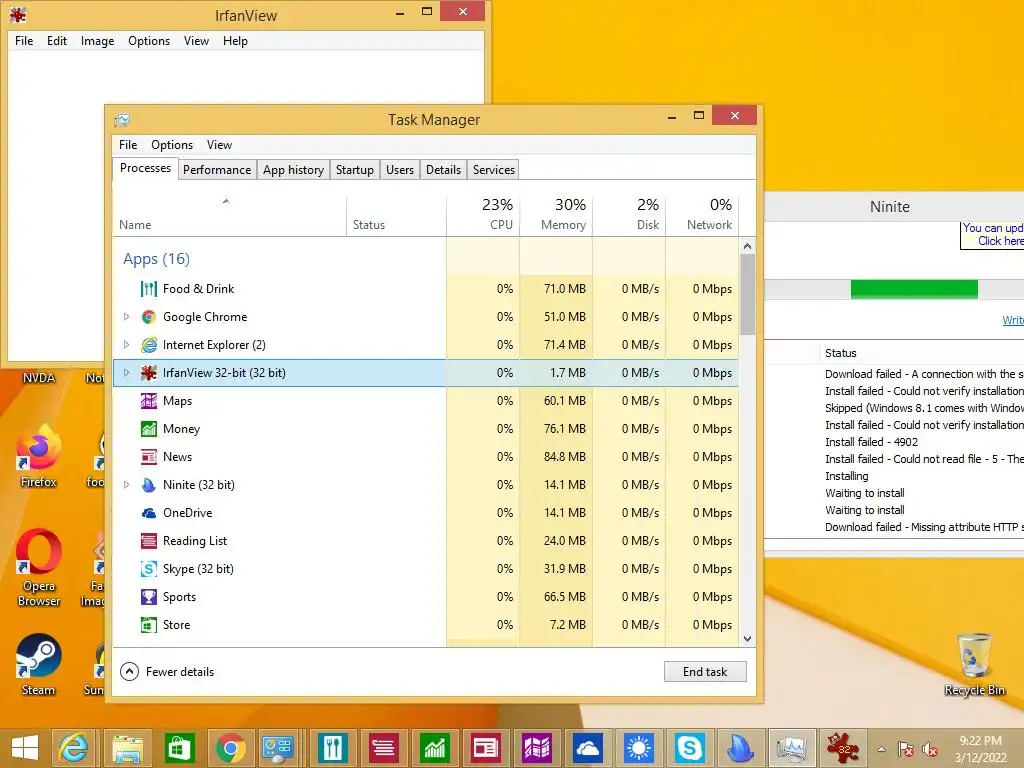Click the clock showing 9:22 PM
The width and height of the screenshot is (1024, 768).
980,749
